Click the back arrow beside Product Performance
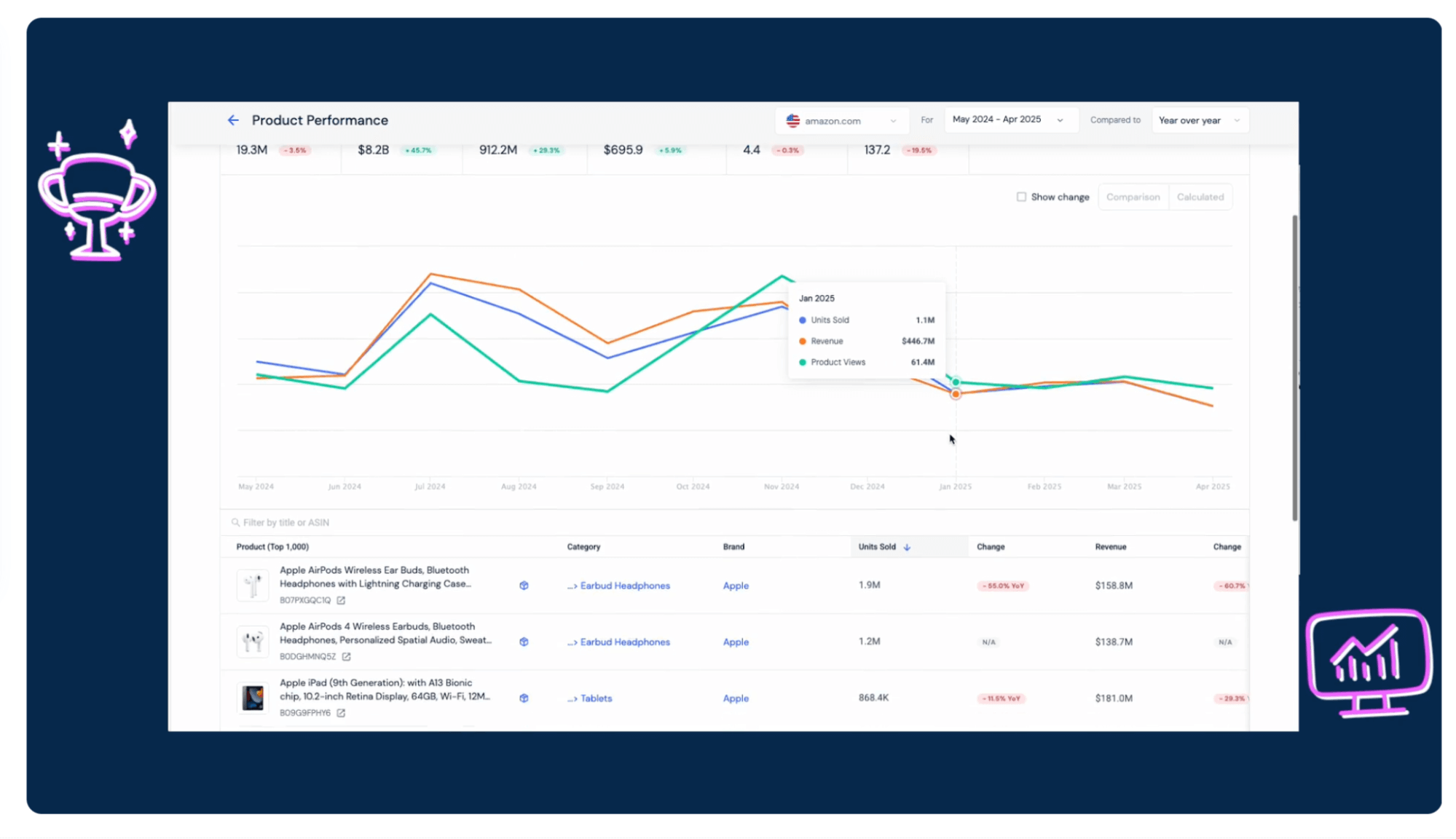Screen dimensions: 1456x839 tap(233, 120)
